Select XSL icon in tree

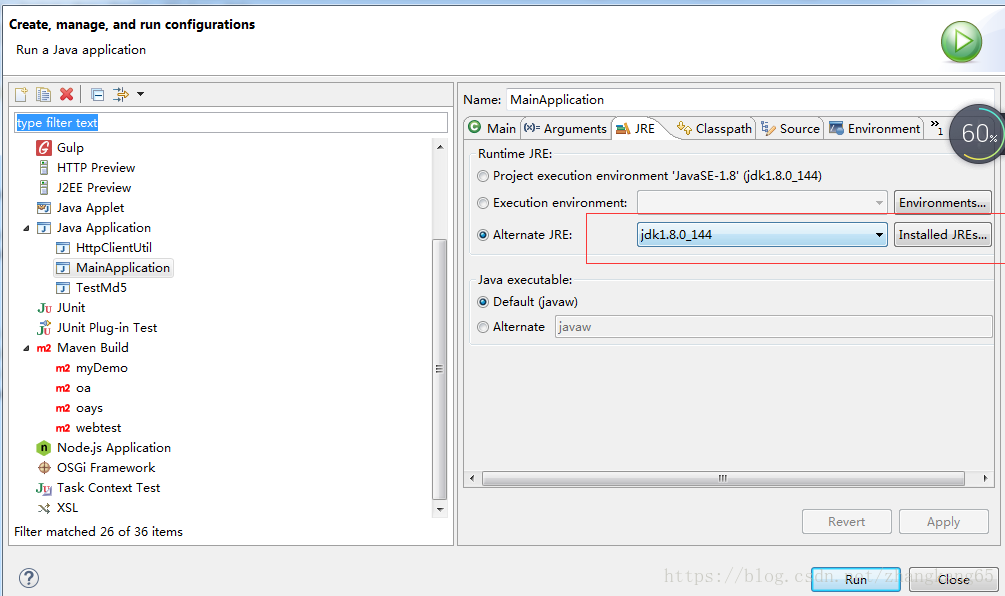(44, 508)
